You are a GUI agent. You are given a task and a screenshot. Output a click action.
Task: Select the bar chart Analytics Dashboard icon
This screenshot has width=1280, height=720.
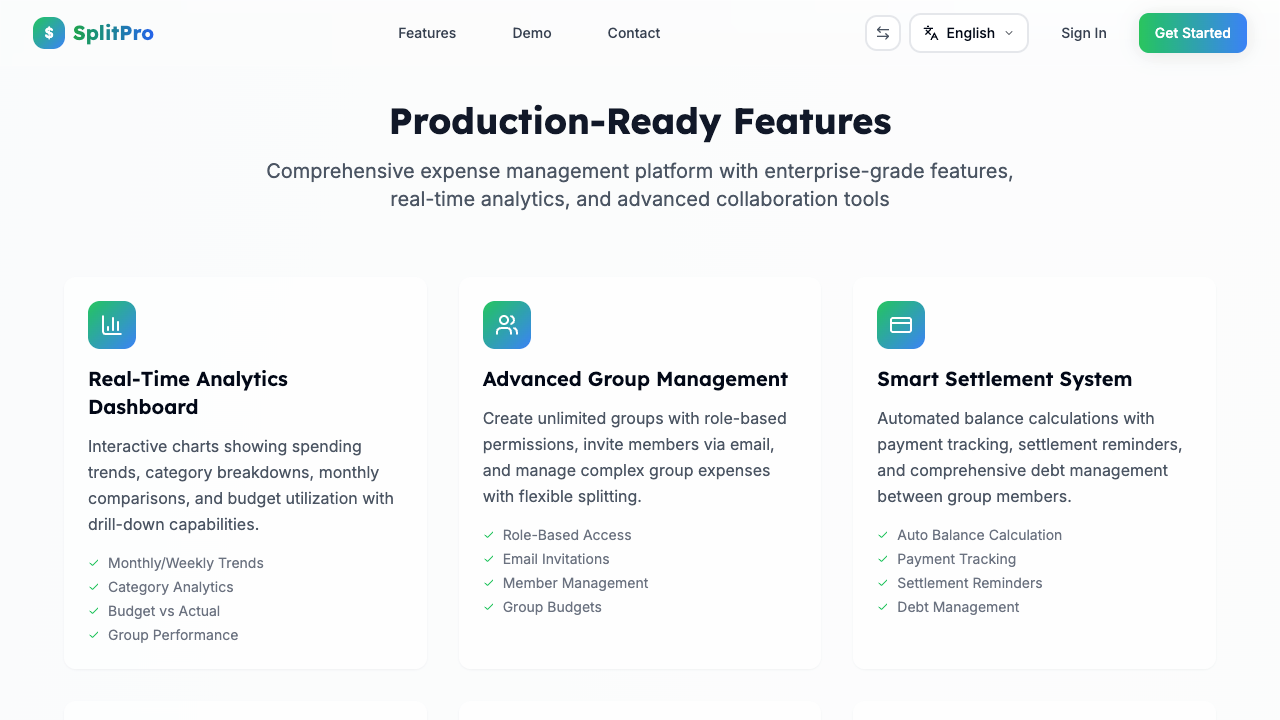click(x=111, y=325)
